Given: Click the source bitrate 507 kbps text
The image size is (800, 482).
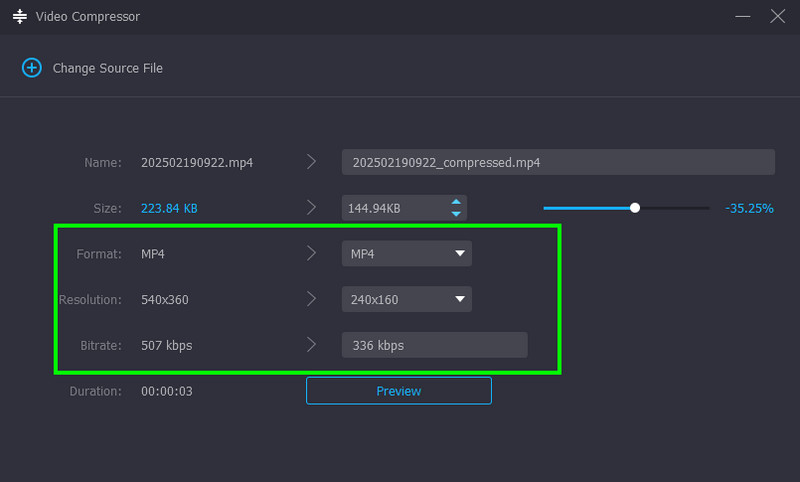Looking at the screenshot, I should tap(167, 346).
